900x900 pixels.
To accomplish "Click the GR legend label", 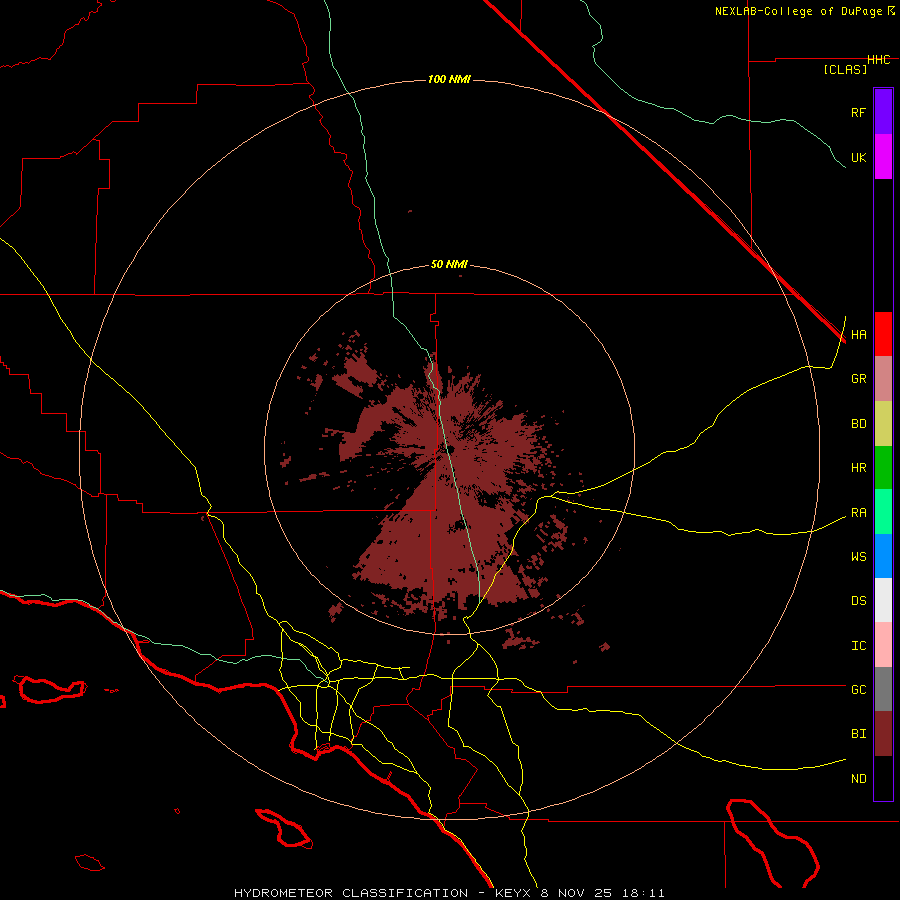I will click(x=858, y=379).
